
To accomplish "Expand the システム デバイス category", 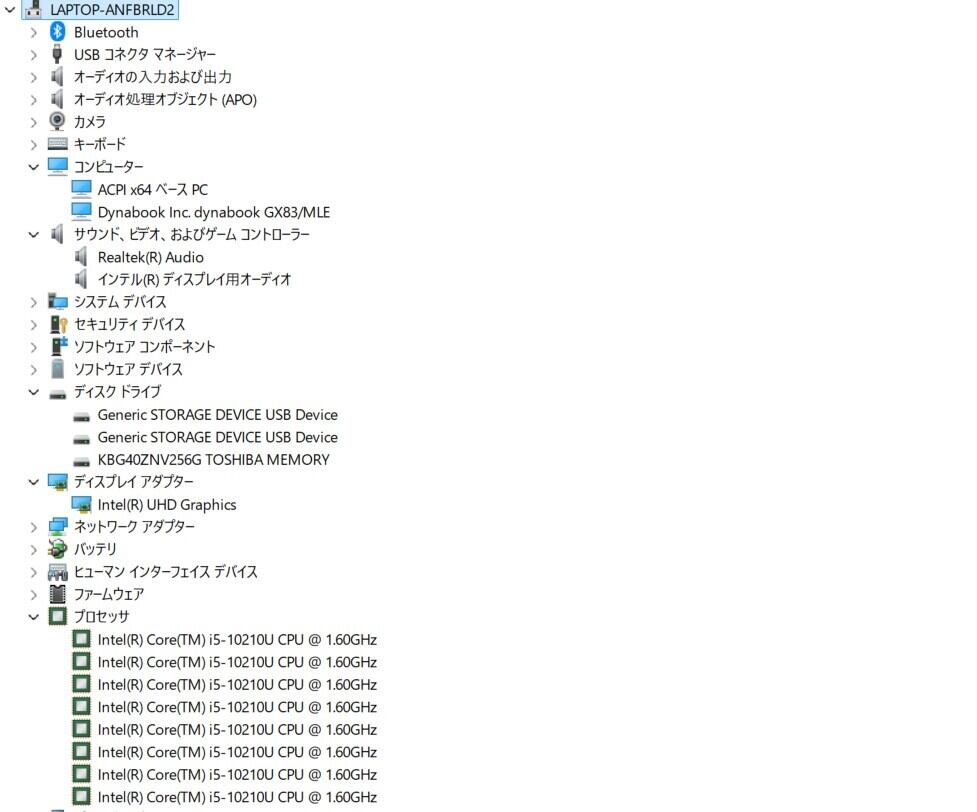I will 34,302.
